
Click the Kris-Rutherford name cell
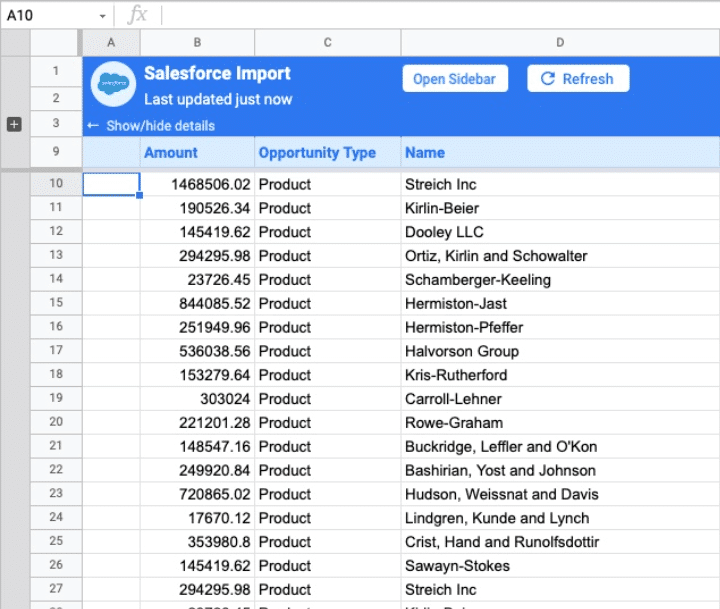pos(560,375)
